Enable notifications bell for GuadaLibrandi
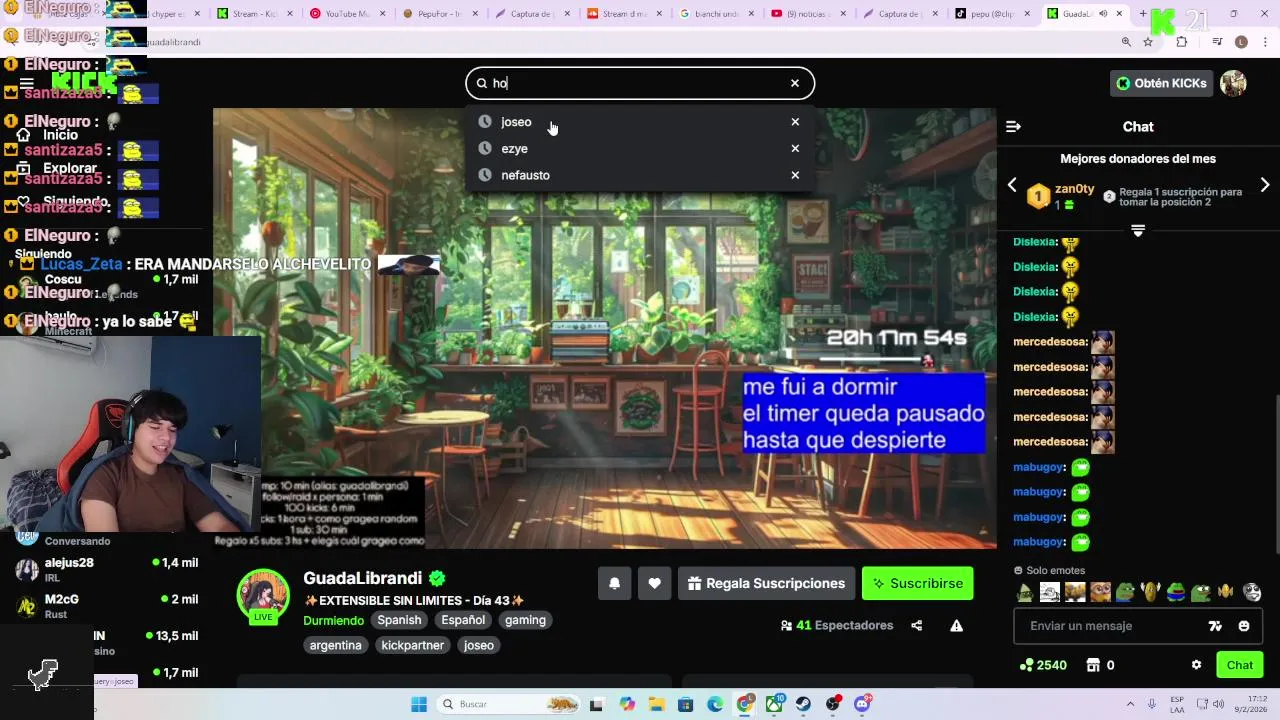Screen dimensions: 1280x720 click(615, 583)
